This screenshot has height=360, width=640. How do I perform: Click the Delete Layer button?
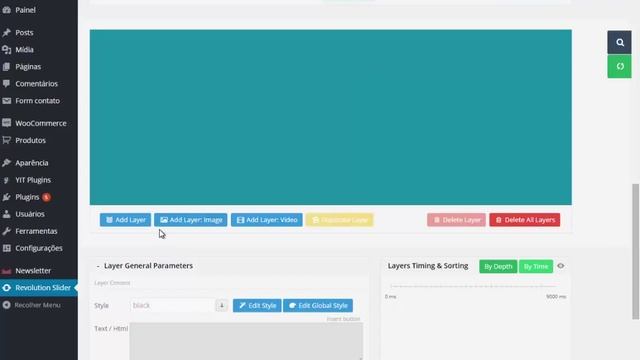point(456,220)
